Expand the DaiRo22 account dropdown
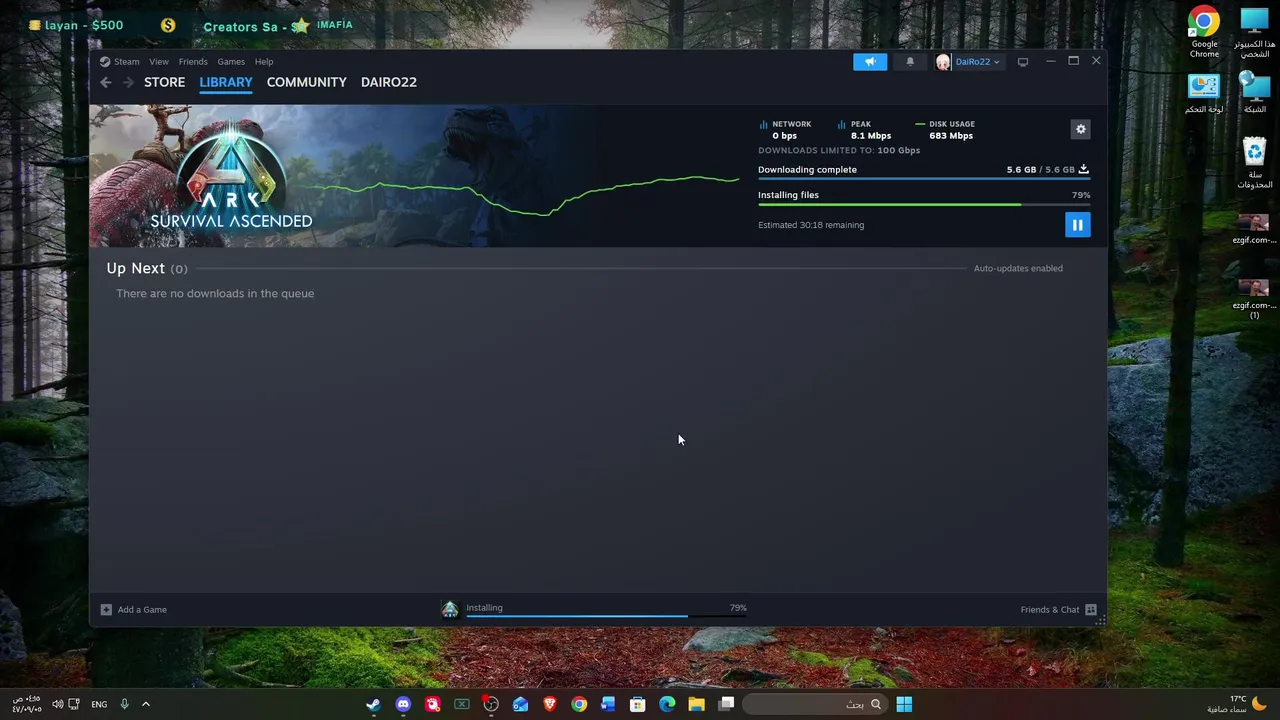Screen dimensions: 1280x720 977,62
